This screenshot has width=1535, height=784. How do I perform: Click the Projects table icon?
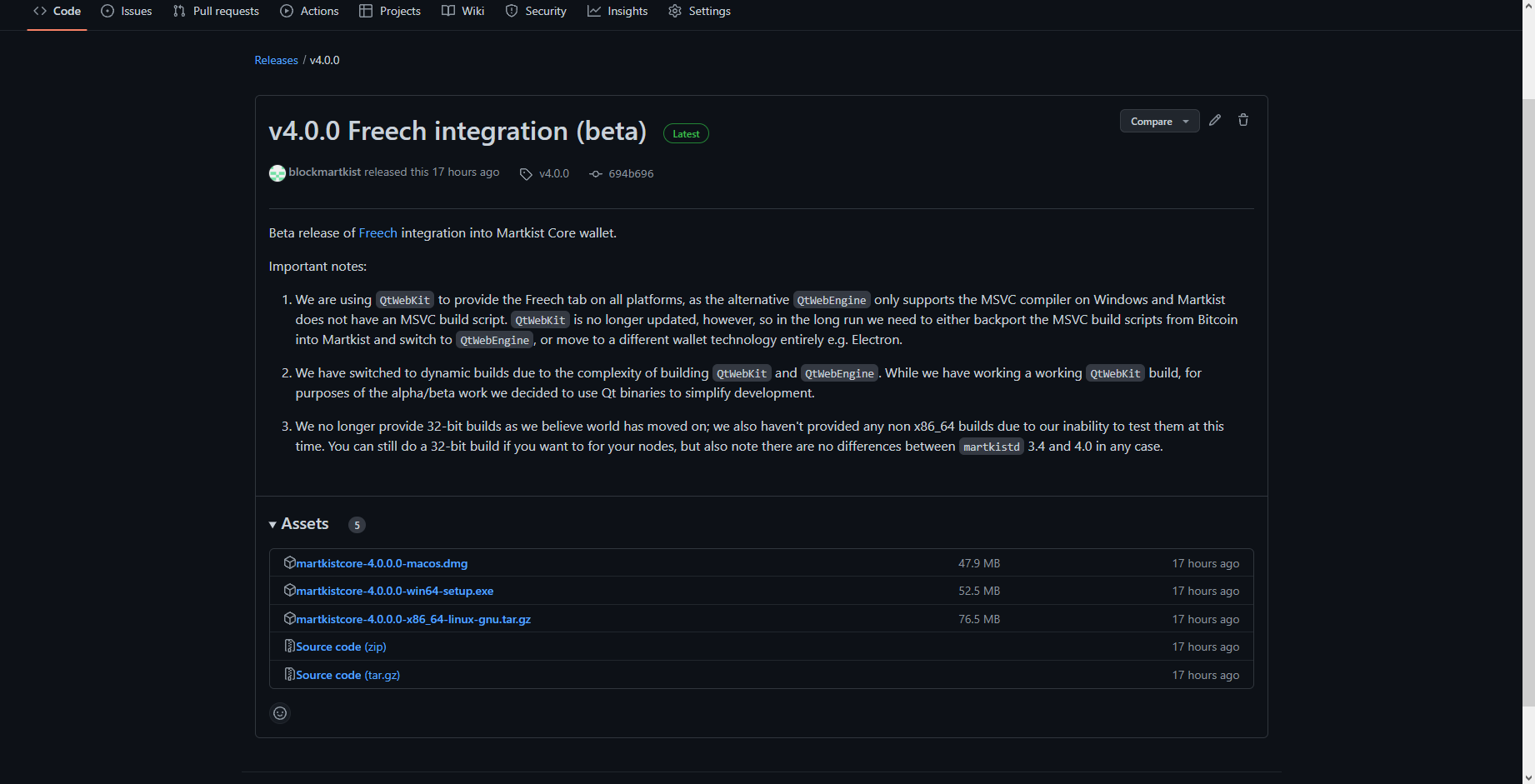(366, 11)
